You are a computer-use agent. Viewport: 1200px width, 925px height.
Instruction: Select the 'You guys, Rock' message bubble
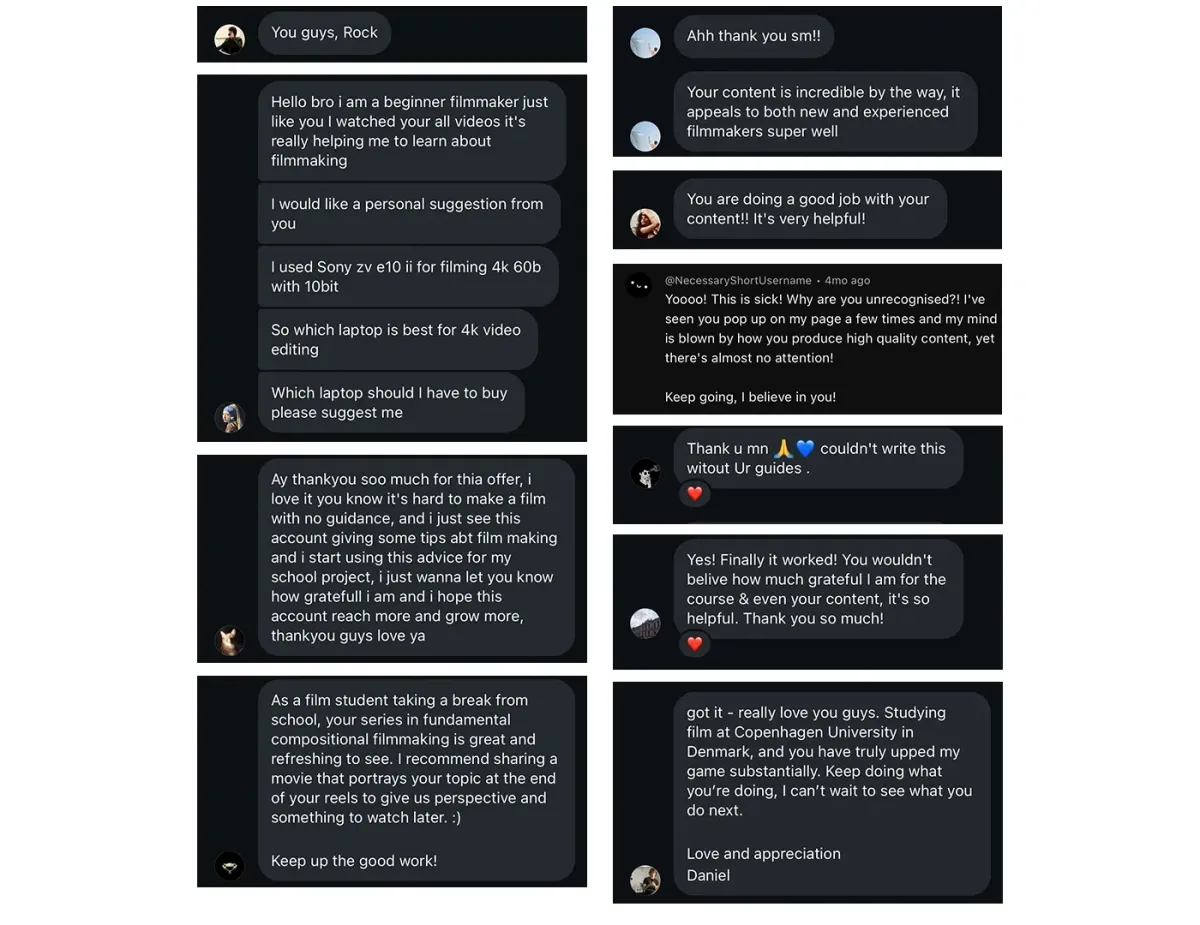point(324,33)
